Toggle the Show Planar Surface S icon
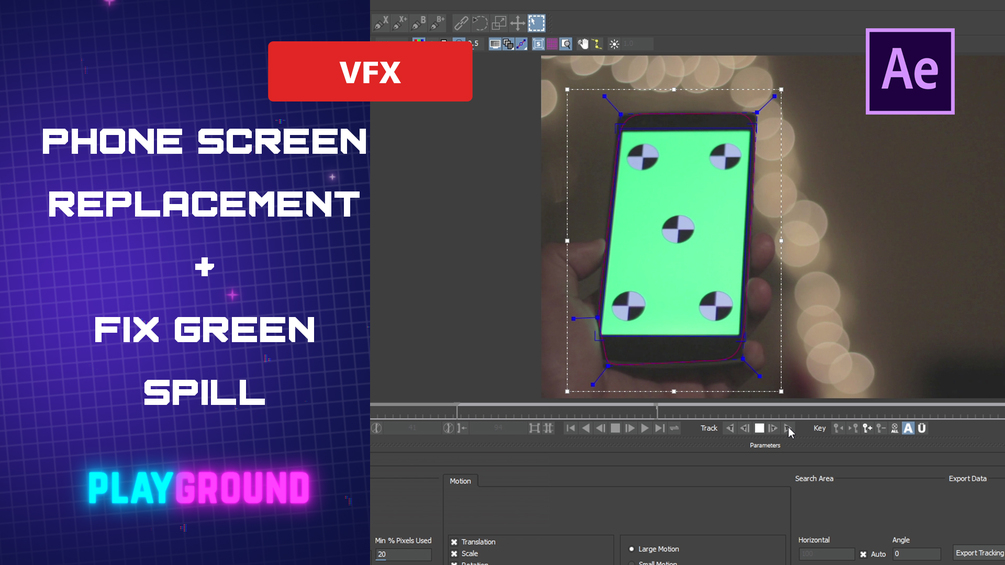Viewport: 1005px width, 565px height. click(x=538, y=44)
